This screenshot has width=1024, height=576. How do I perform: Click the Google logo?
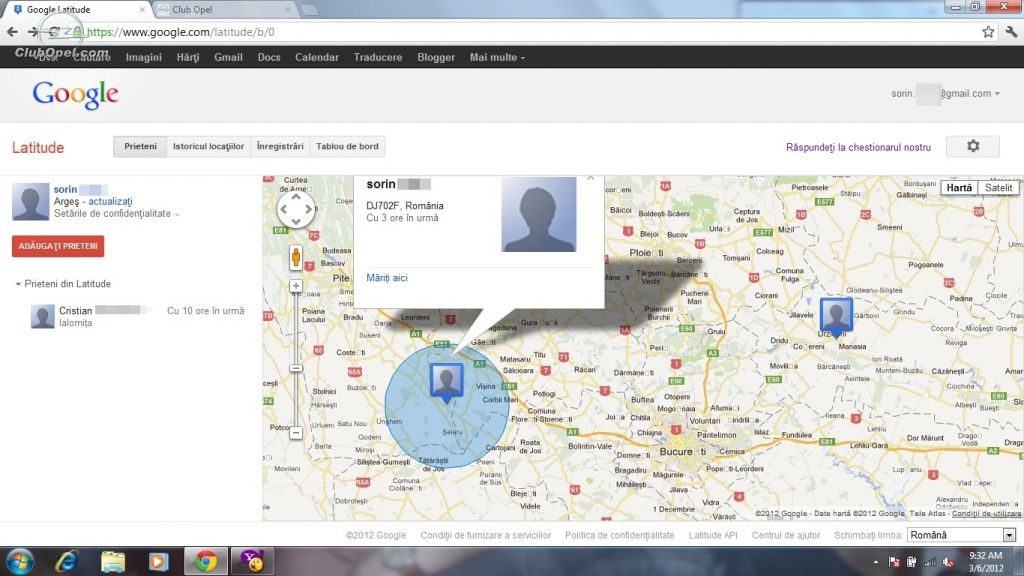pyautogui.click(x=76, y=95)
